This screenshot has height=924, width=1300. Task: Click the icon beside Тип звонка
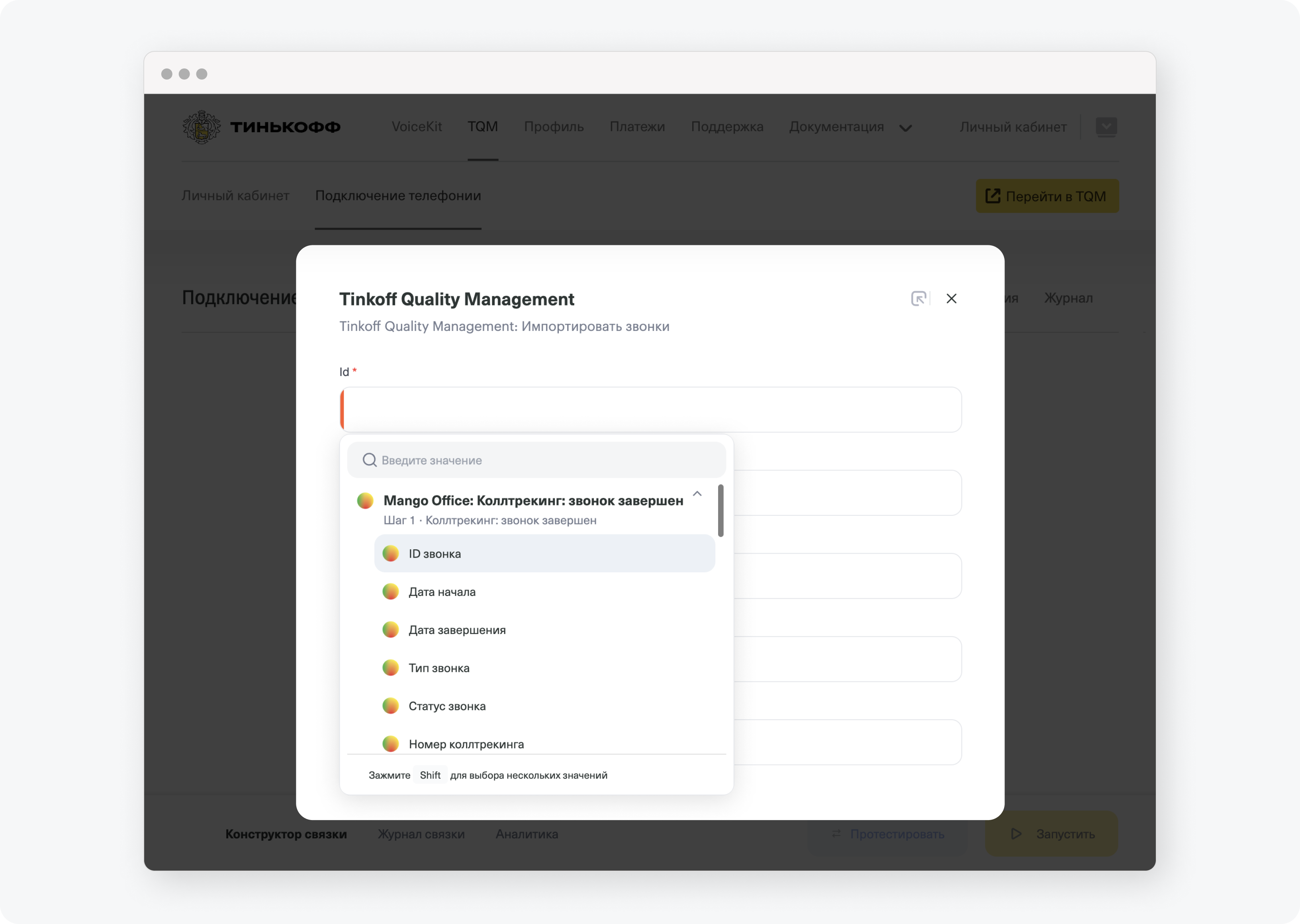click(391, 668)
